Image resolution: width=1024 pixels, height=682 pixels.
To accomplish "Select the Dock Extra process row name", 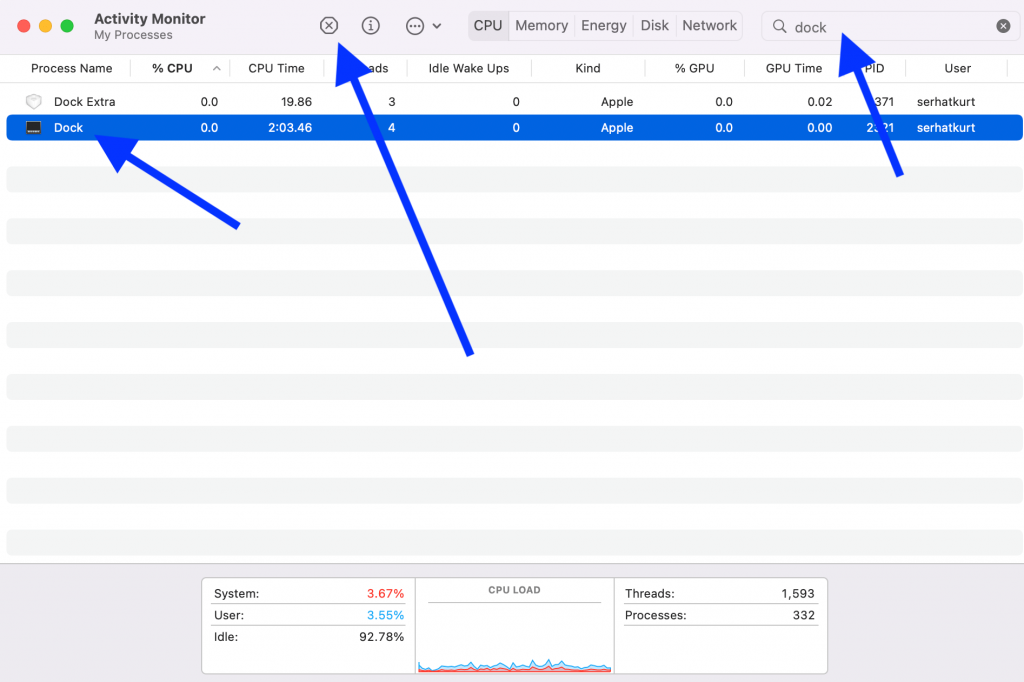I will click(84, 101).
